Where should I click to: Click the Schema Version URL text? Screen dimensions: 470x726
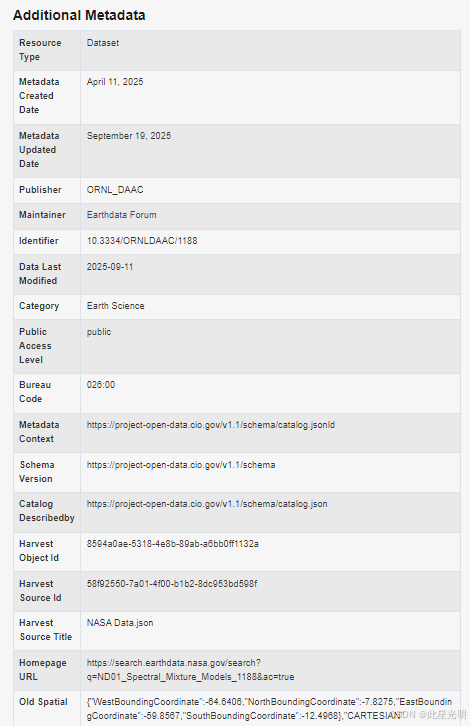tap(181, 465)
